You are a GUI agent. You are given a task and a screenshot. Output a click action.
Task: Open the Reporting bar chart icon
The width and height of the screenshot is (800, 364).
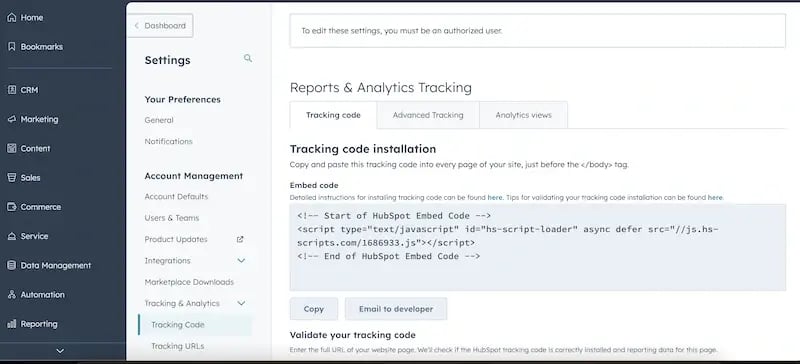pyautogui.click(x=11, y=324)
